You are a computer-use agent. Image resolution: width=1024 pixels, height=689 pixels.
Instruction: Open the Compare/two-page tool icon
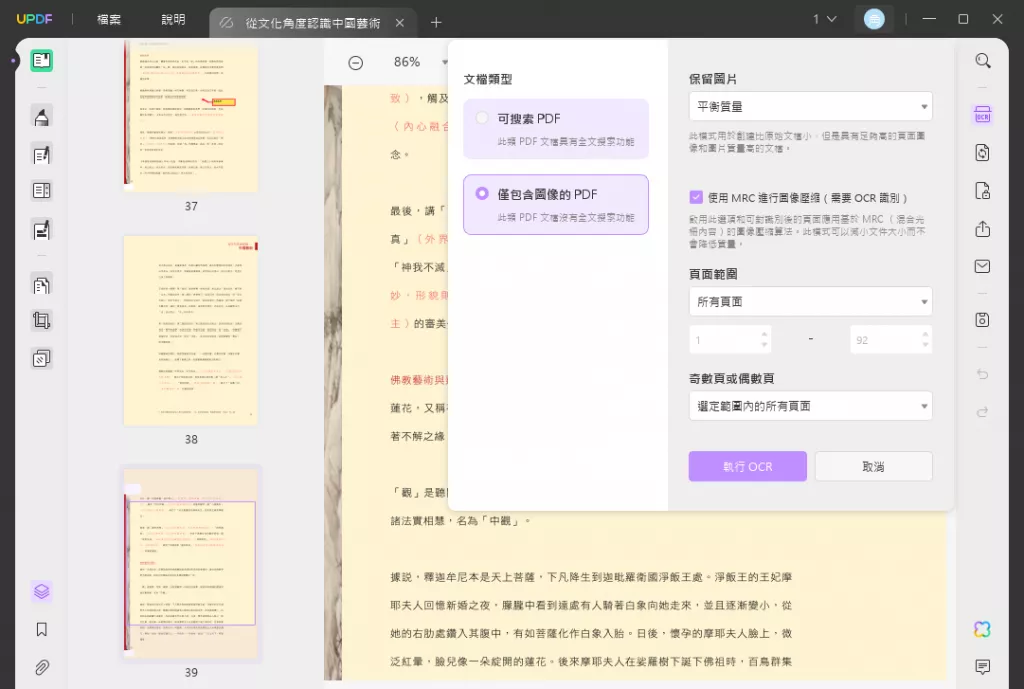(42, 191)
